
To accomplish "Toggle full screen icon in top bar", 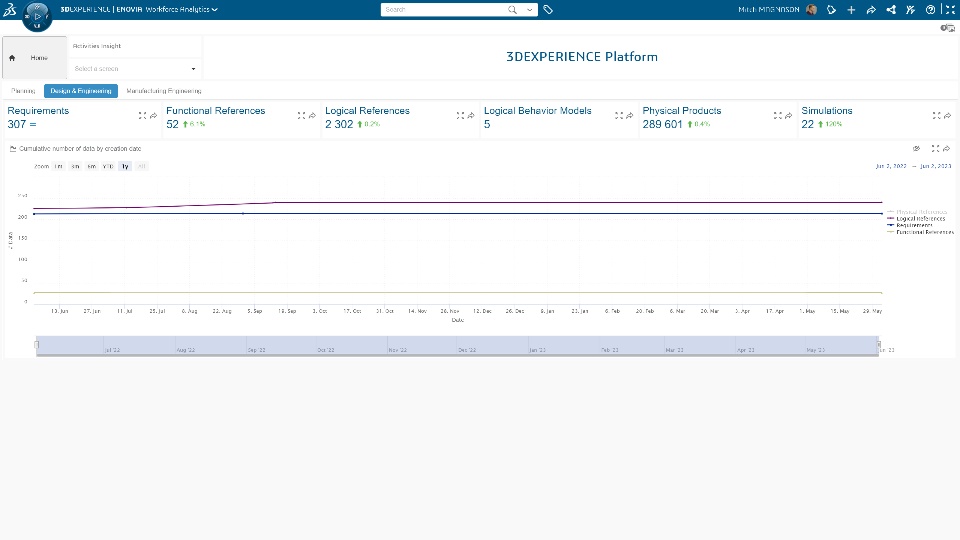I will click(x=950, y=10).
